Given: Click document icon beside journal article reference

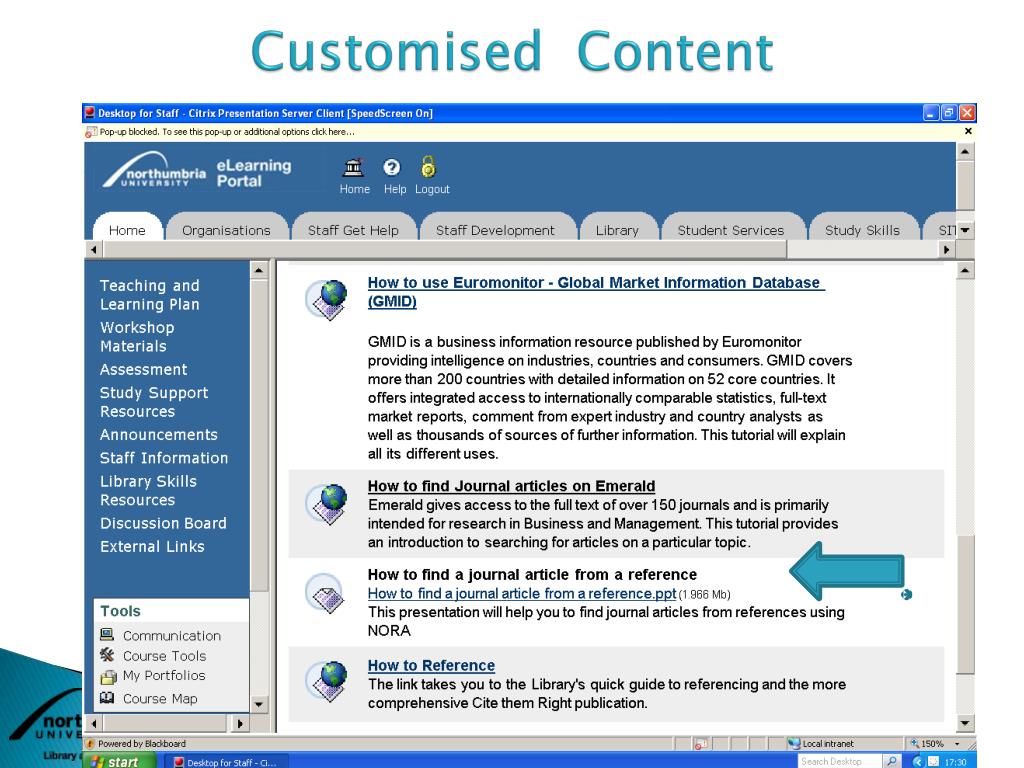Looking at the screenshot, I should tap(325, 593).
